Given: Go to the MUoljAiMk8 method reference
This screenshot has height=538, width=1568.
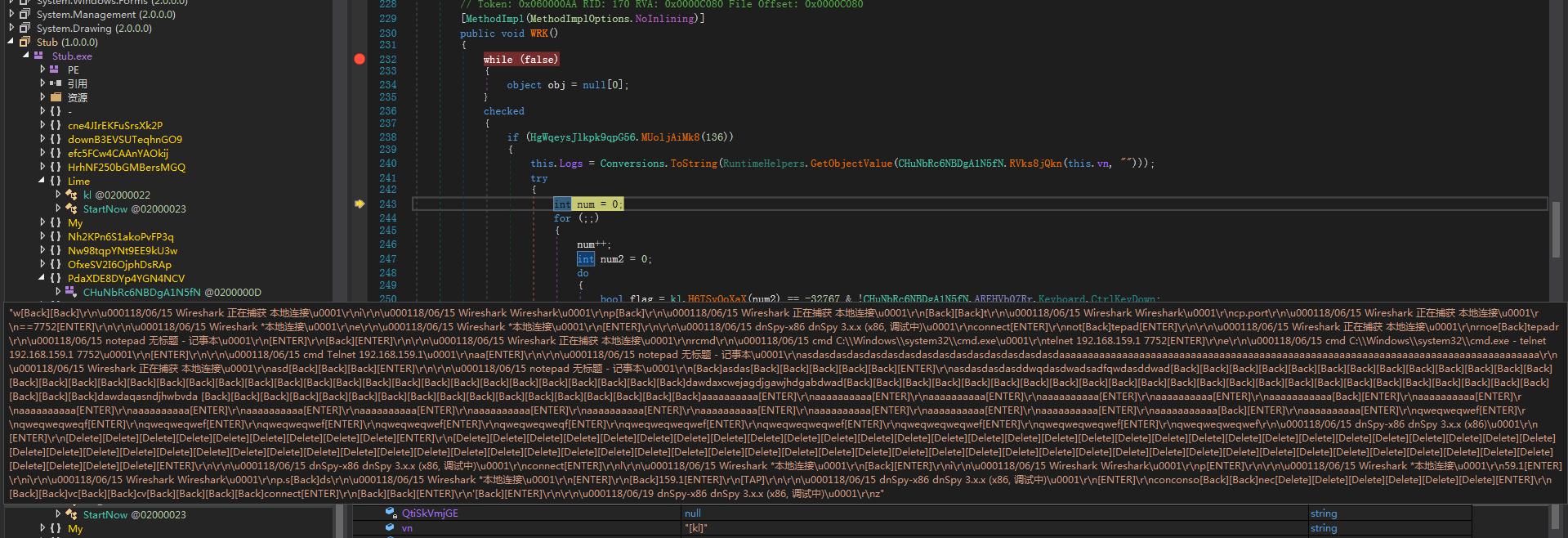Looking at the screenshot, I should (x=669, y=137).
